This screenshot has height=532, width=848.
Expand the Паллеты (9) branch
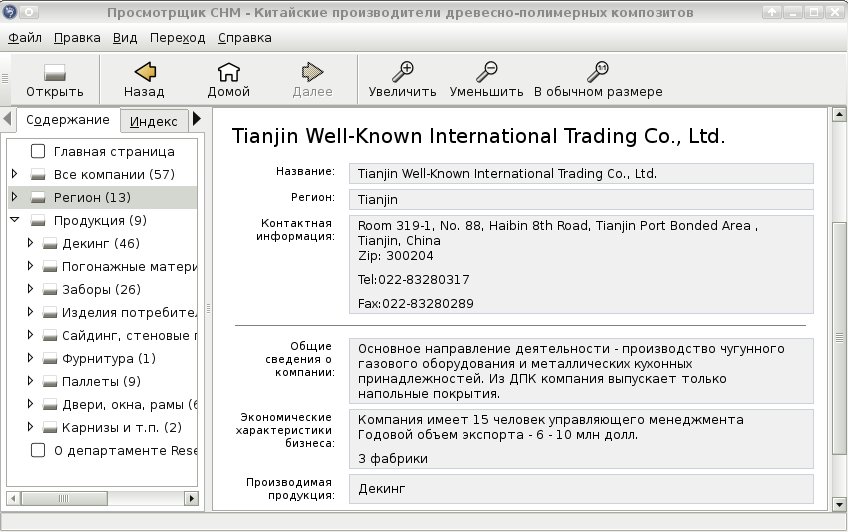[x=30, y=381]
